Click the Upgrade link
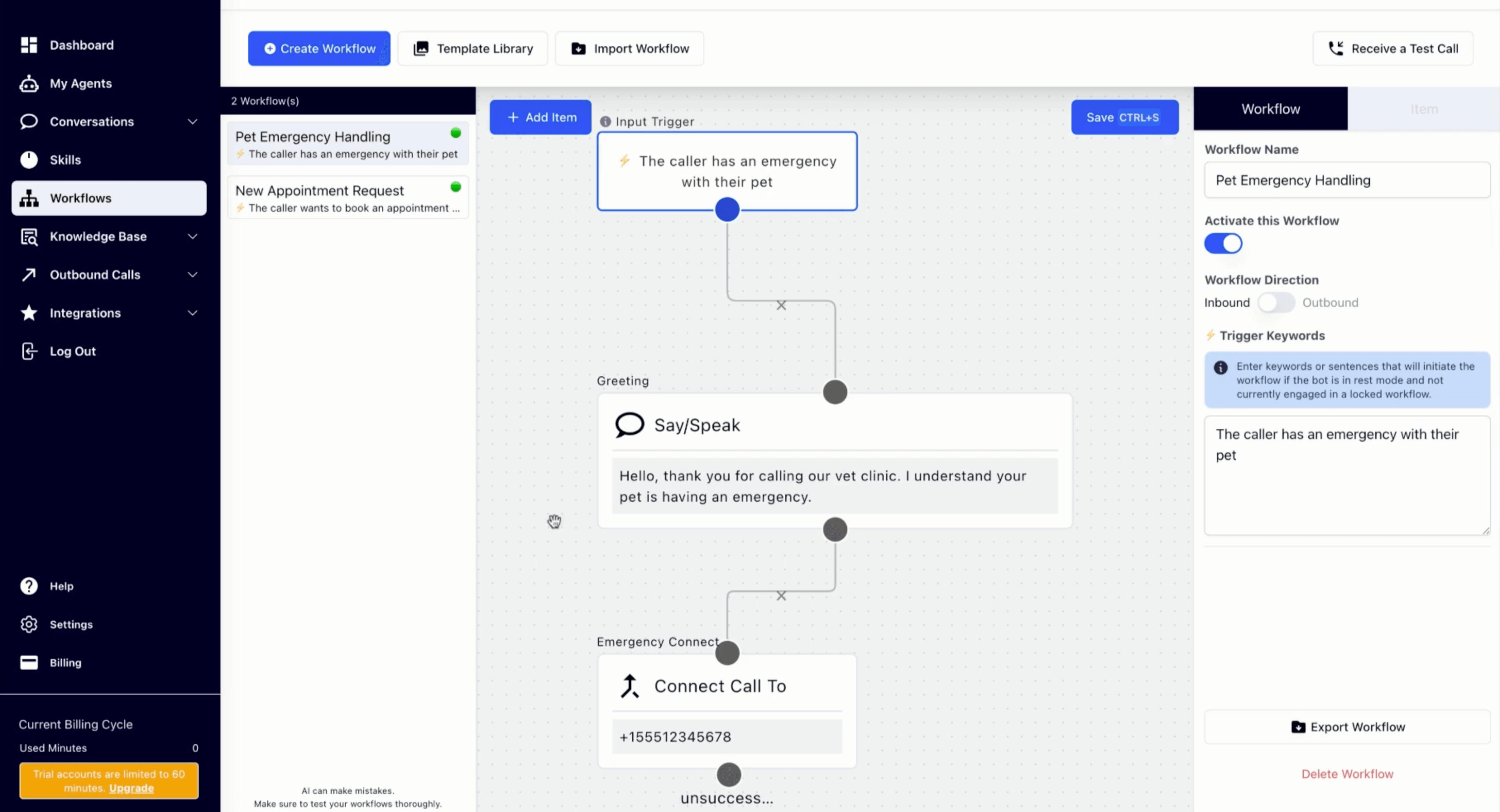 point(132,788)
